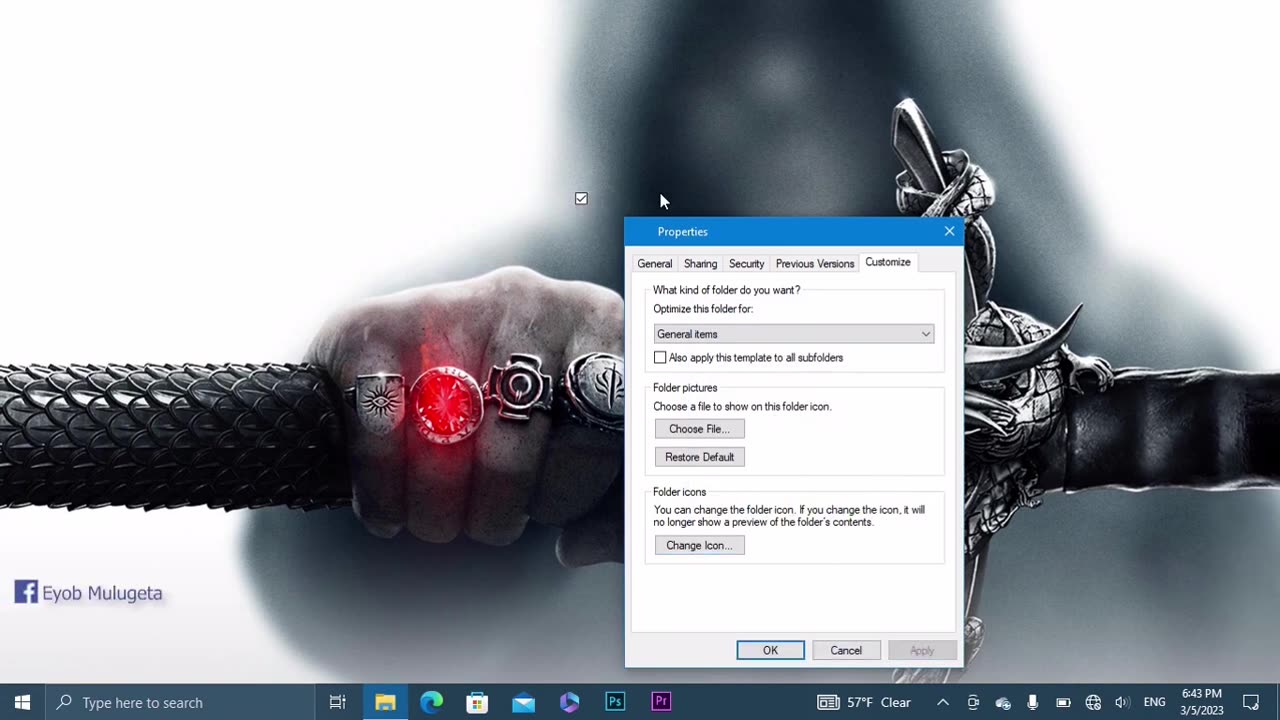The height and width of the screenshot is (720, 1280).
Task: Click the Choose File... button
Action: click(x=700, y=429)
